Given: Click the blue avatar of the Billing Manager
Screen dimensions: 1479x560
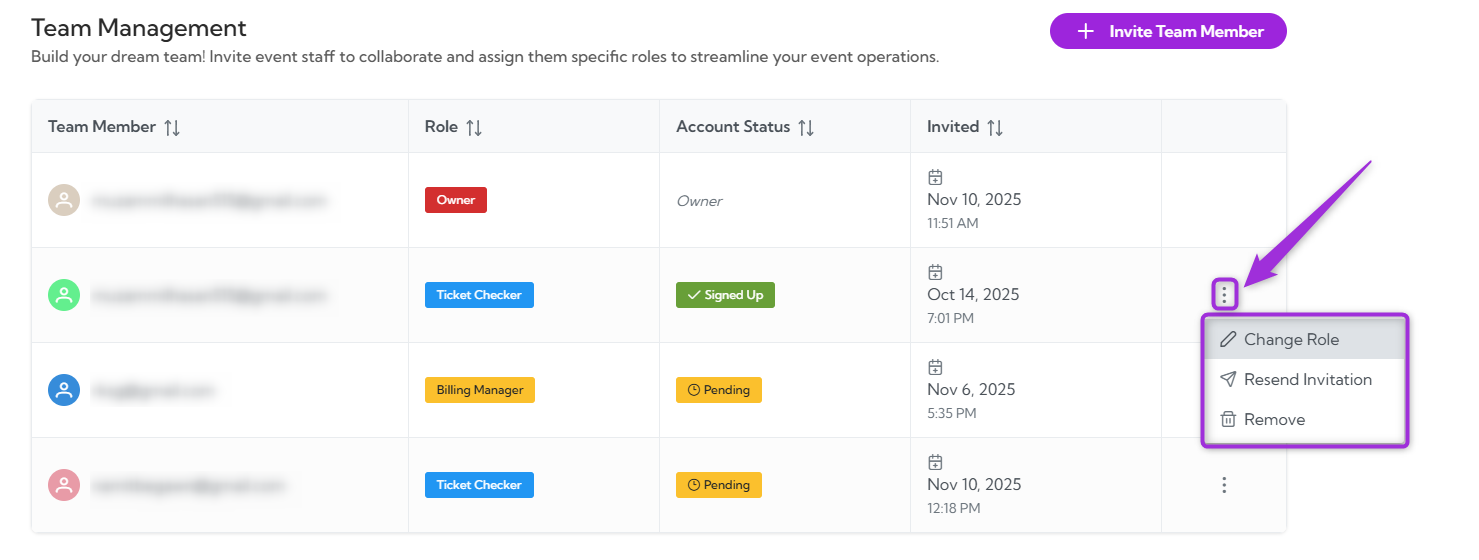Looking at the screenshot, I should click(64, 390).
